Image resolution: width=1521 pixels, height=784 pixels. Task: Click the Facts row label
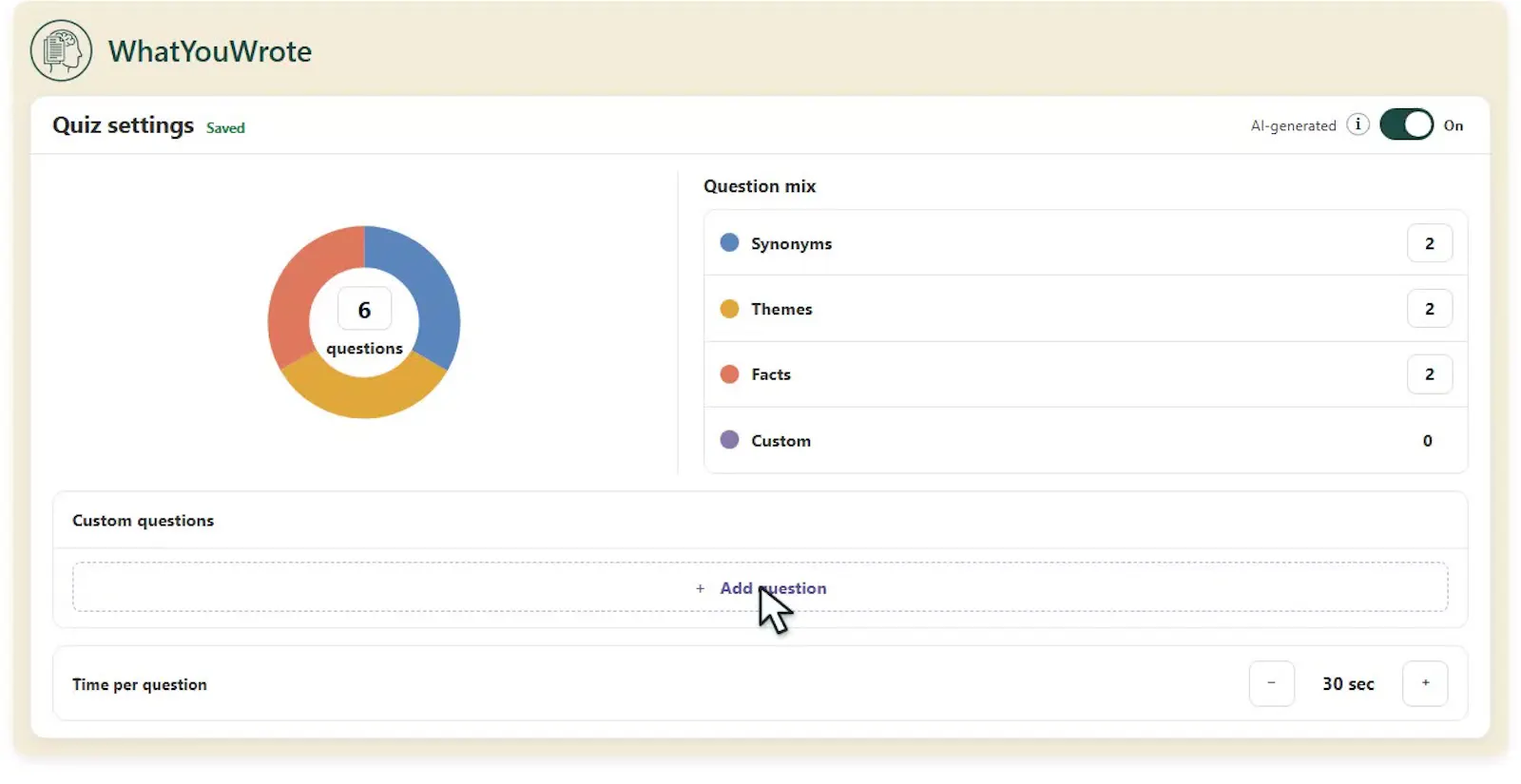[x=771, y=374]
